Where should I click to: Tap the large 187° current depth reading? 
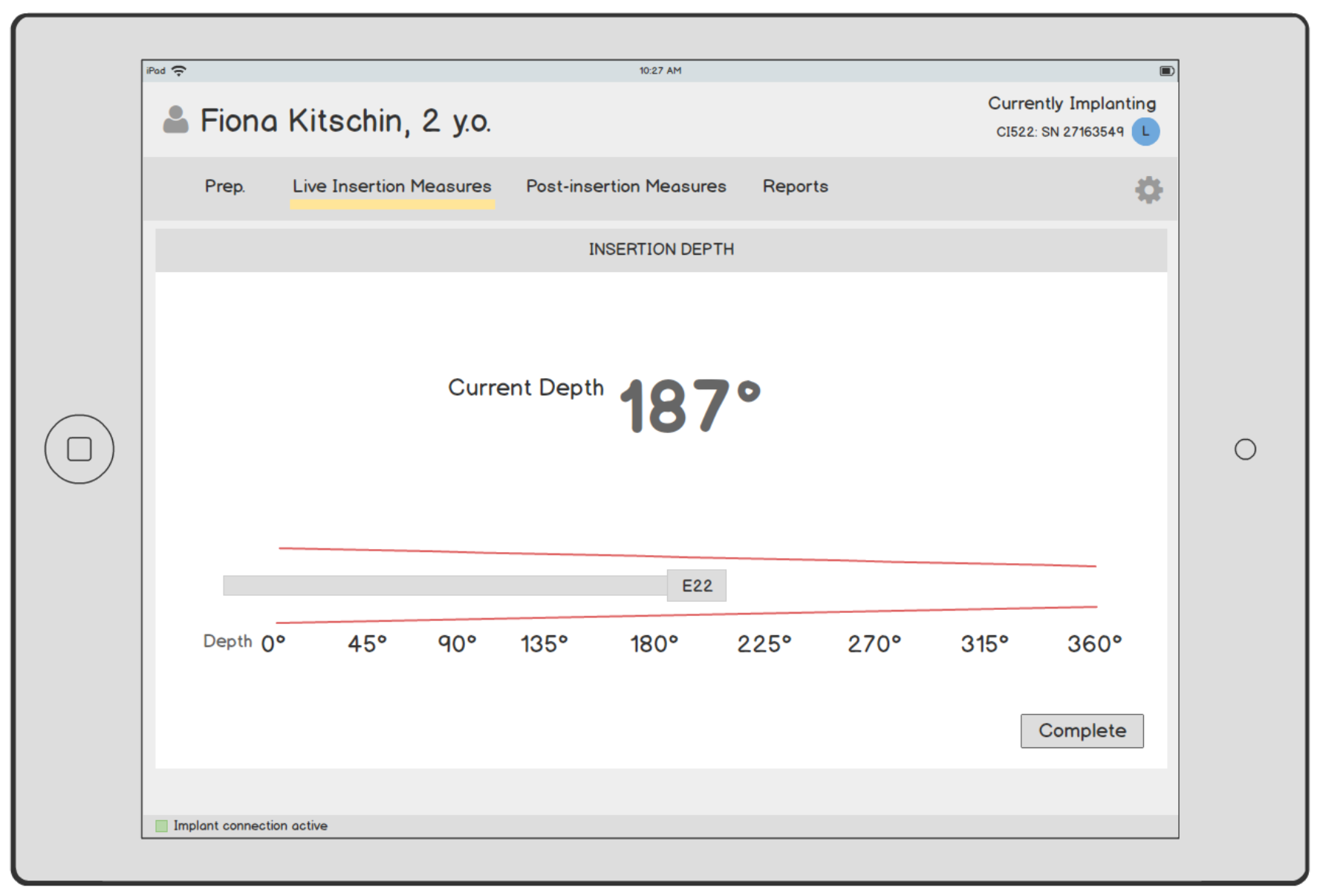[689, 406]
